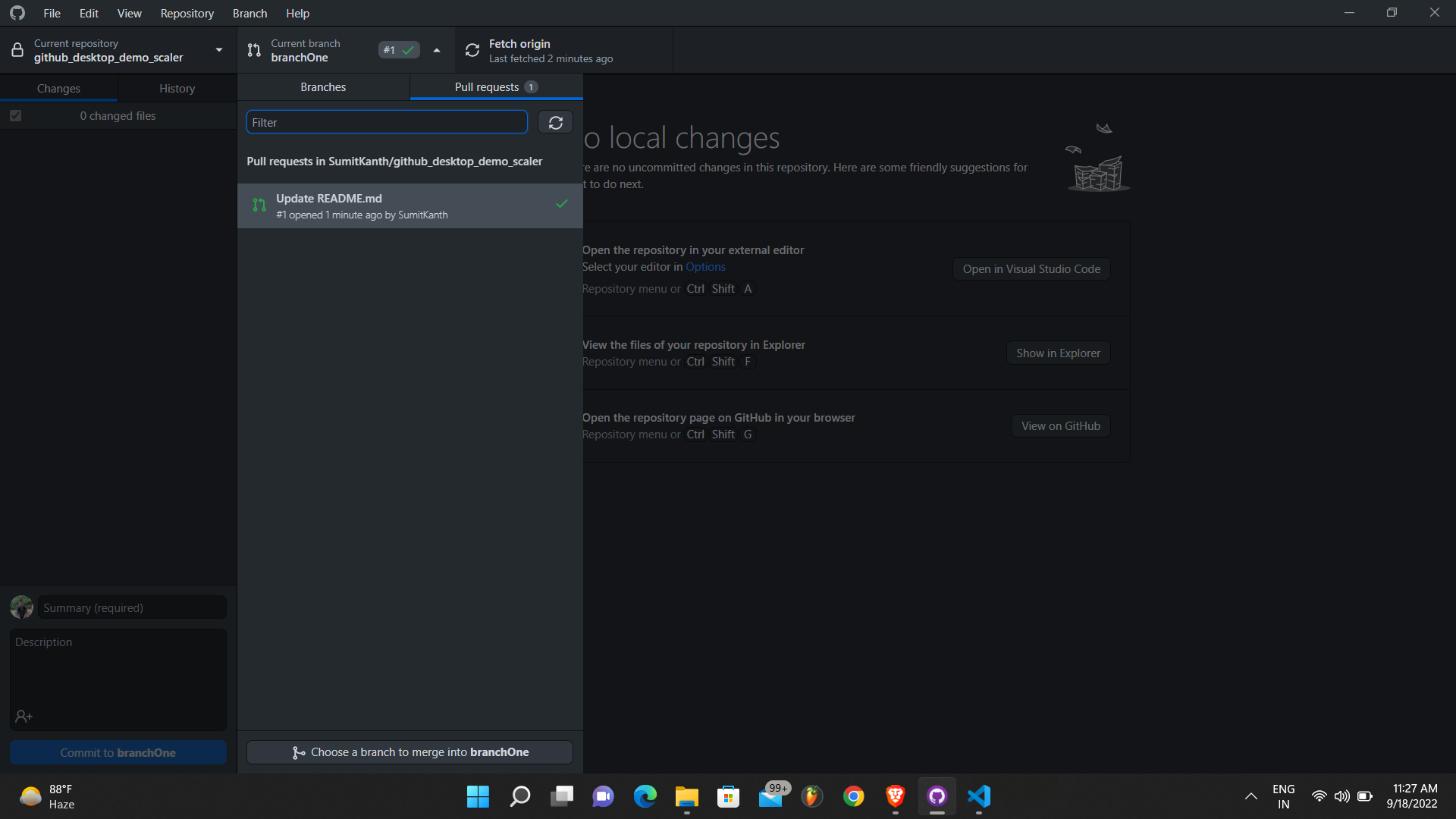Click the Fetch origin sync icon

(472, 49)
